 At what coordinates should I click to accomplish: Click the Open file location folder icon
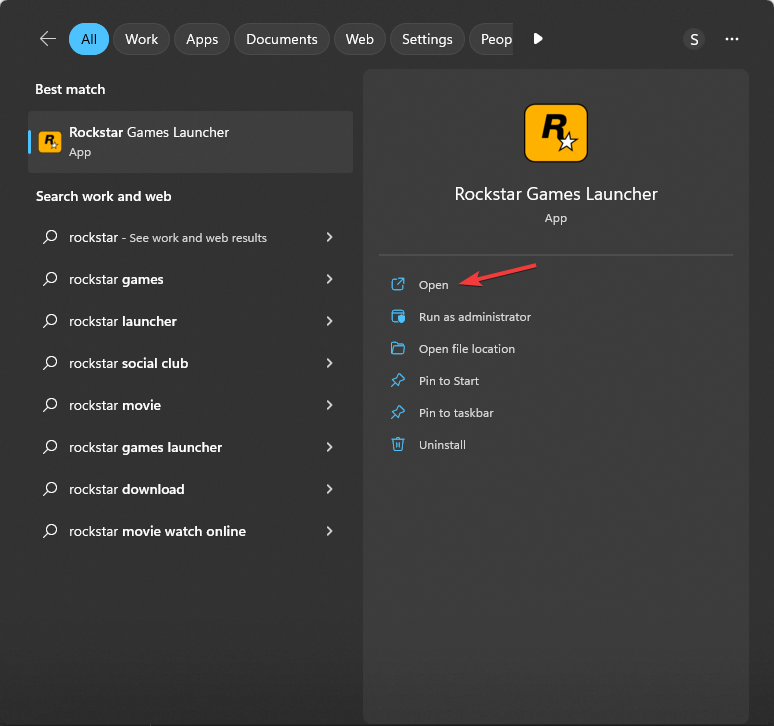pos(398,349)
